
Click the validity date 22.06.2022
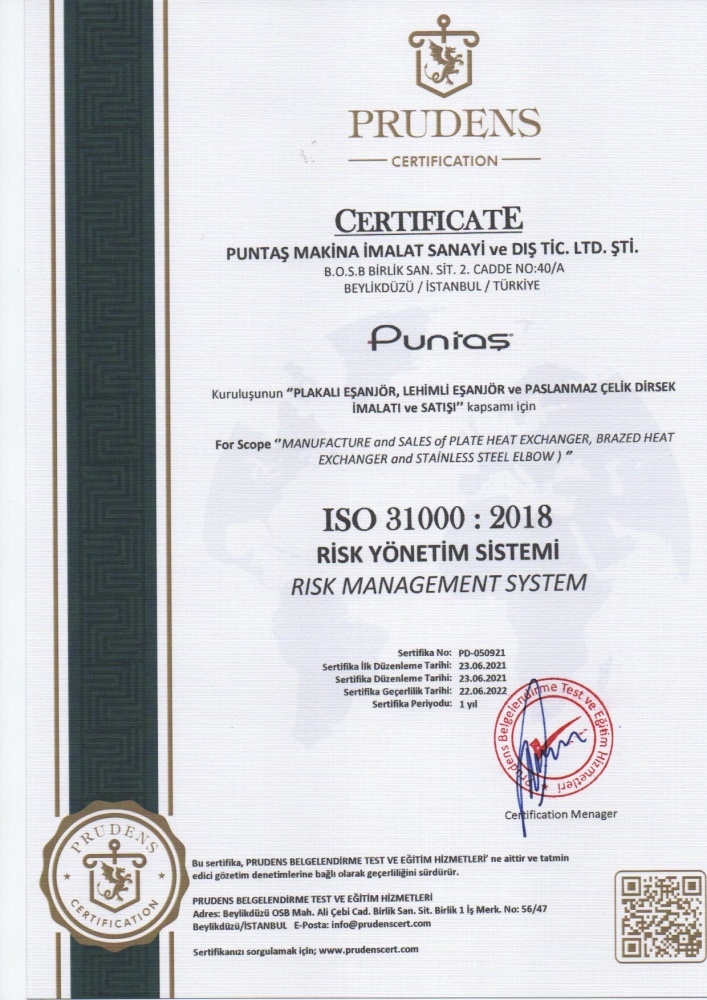pyautogui.click(x=483, y=691)
